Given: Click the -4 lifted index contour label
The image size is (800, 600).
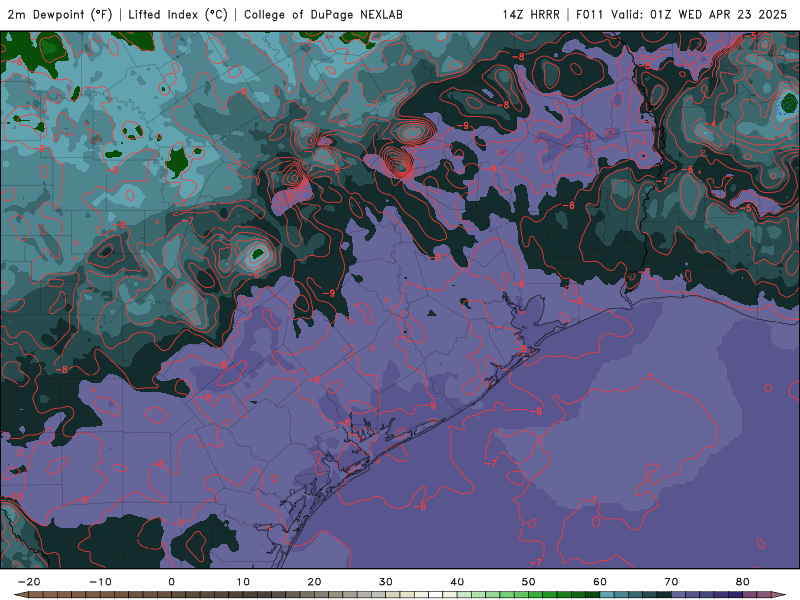Looking at the screenshot, I should tap(712, 124).
